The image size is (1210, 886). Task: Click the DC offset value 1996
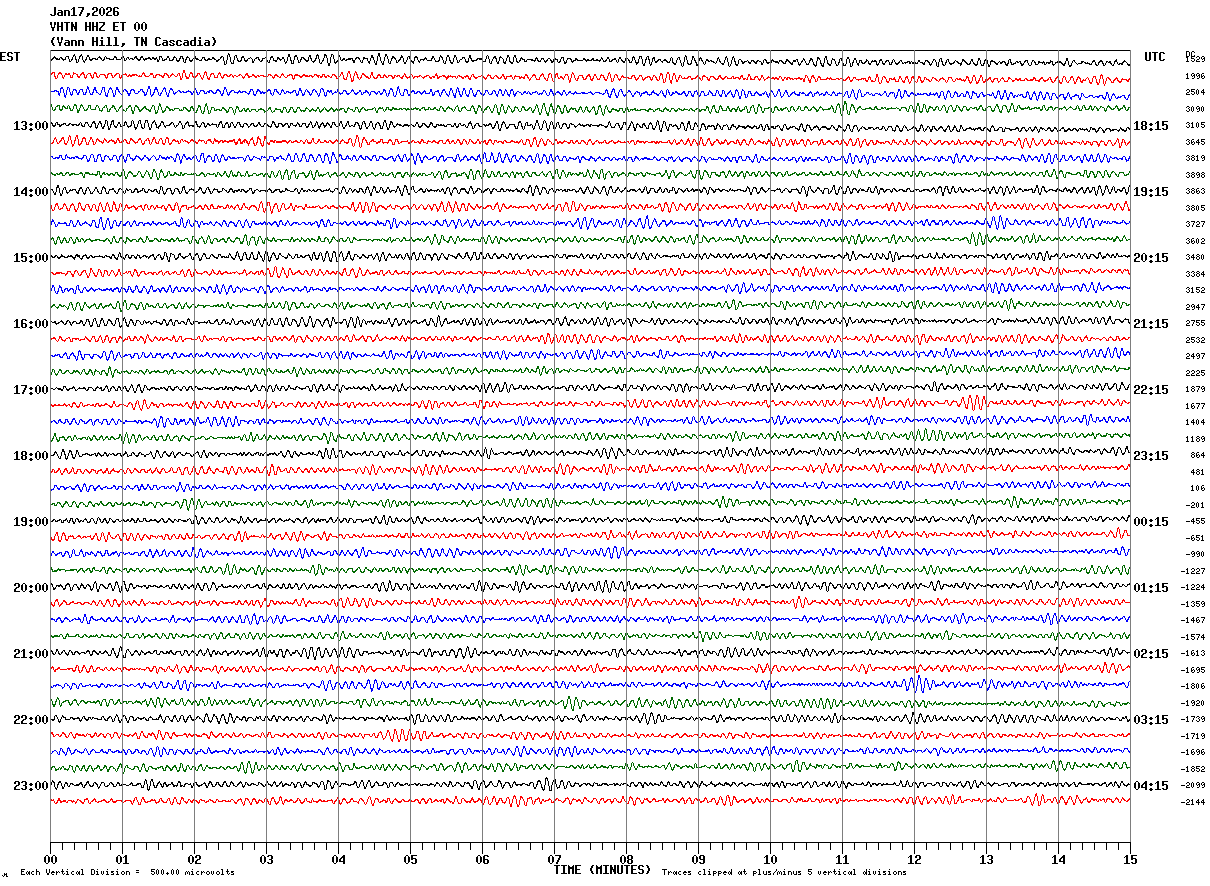(x=1195, y=76)
